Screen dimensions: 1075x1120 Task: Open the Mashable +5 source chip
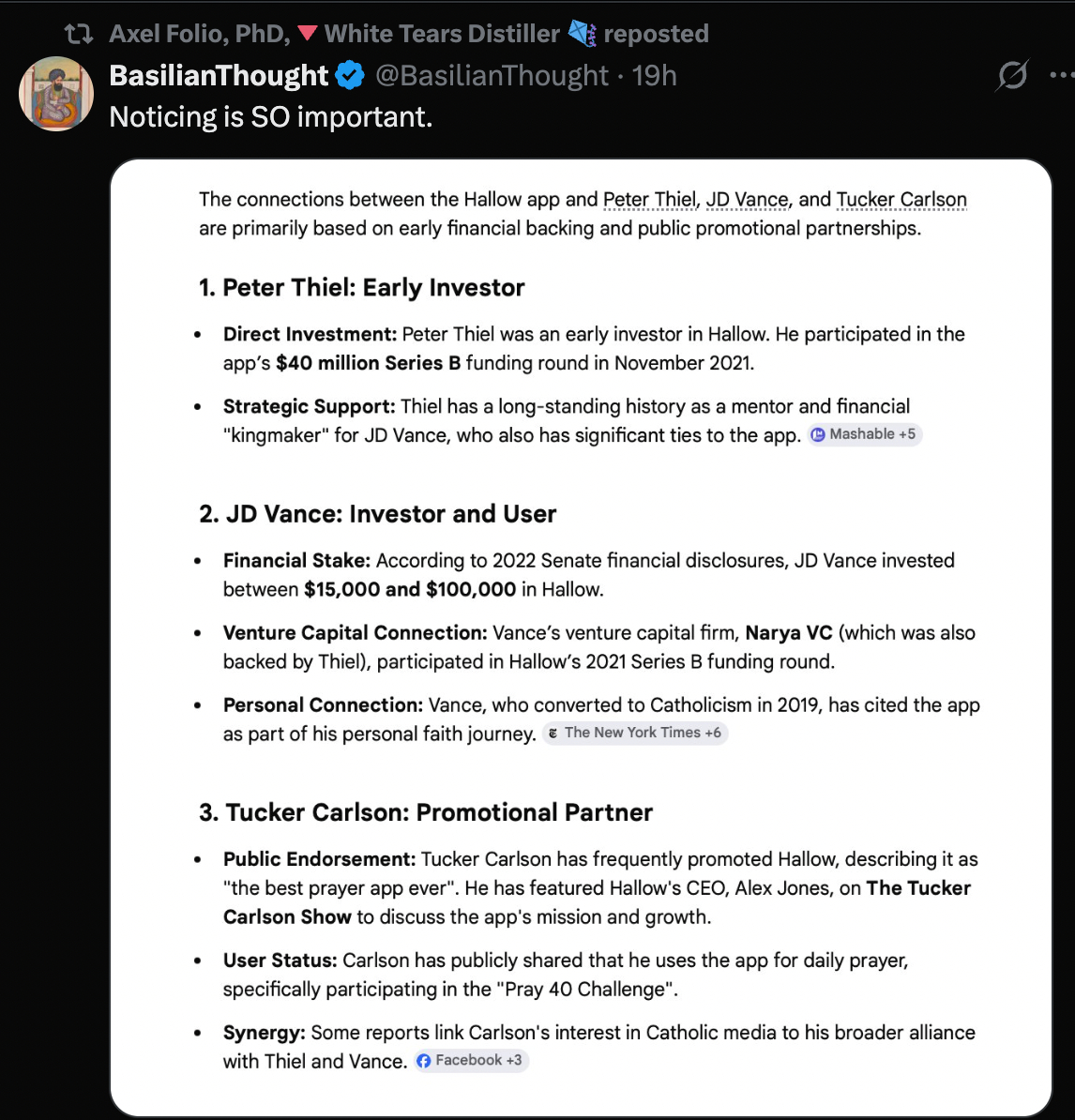[x=865, y=434]
